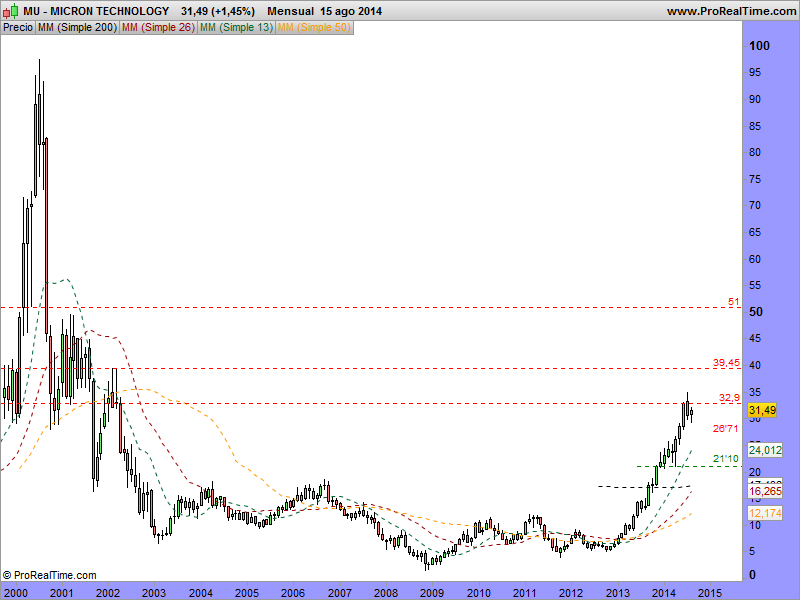This screenshot has width=800, height=600.
Task: Click the orange 12,174 moving average tag
Action: (765, 513)
